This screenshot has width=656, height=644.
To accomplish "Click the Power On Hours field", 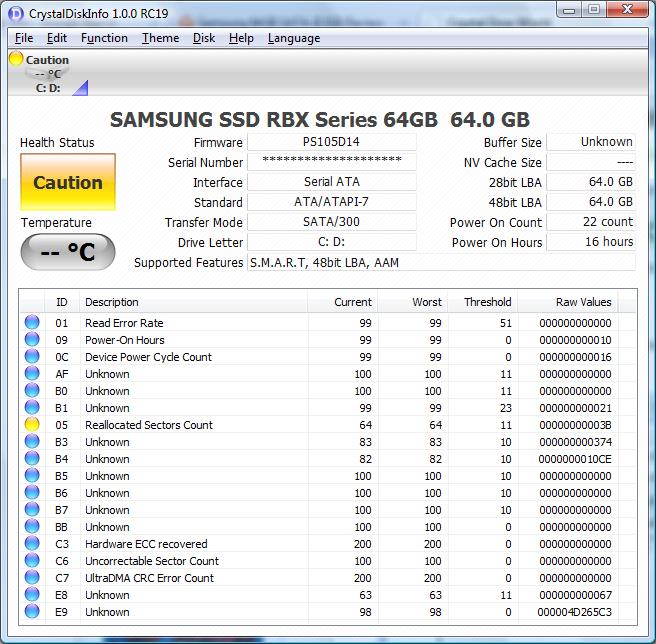I will [591, 242].
